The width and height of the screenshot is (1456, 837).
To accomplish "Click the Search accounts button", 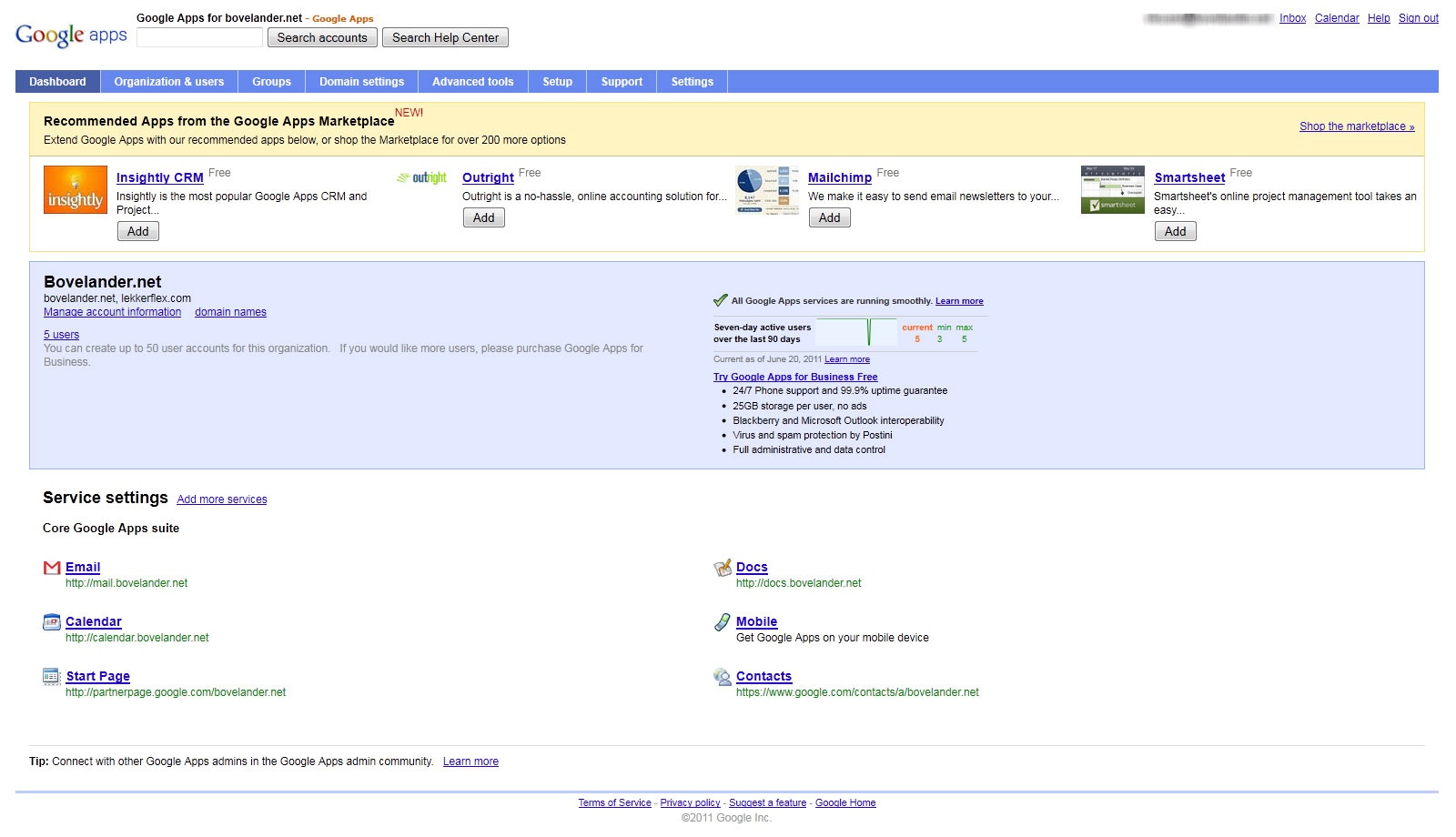I will (322, 37).
